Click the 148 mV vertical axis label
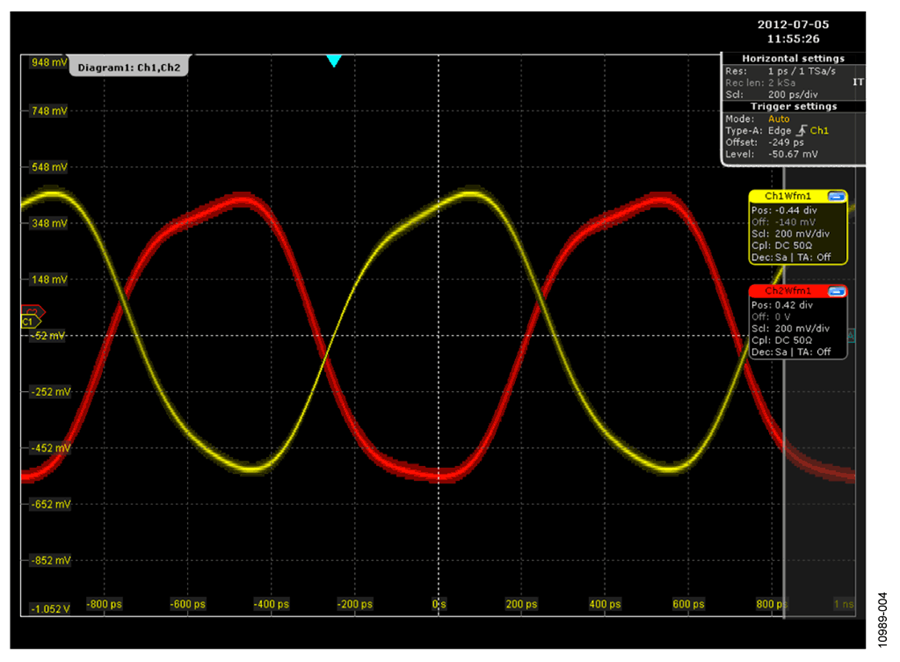Screen dimensions: 900x662 click(x=49, y=280)
